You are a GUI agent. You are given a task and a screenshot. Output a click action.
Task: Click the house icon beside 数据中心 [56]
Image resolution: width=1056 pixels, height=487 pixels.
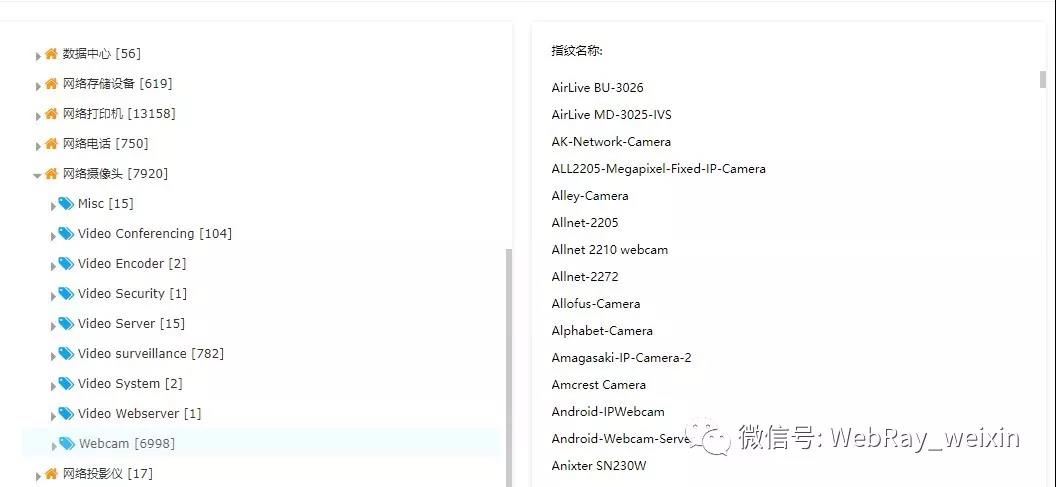(51, 54)
